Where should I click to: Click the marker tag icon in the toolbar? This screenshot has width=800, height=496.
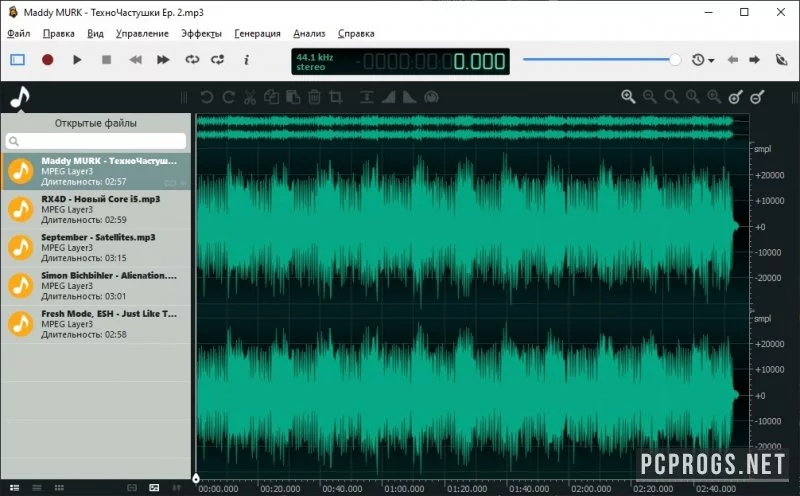pyautogui.click(x=781, y=60)
